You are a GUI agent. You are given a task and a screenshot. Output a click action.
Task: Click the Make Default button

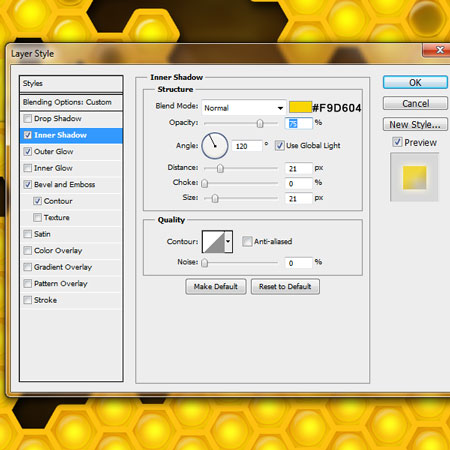pyautogui.click(x=216, y=287)
